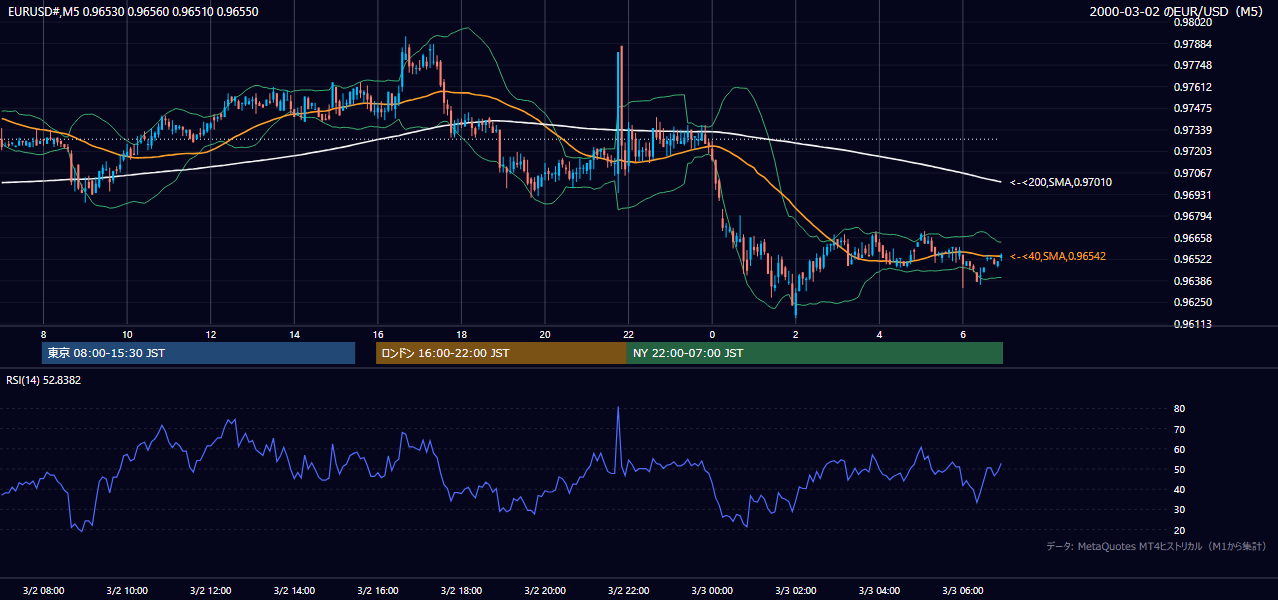
Task: Click the 3/2 18:00 date label
Action: point(461,591)
